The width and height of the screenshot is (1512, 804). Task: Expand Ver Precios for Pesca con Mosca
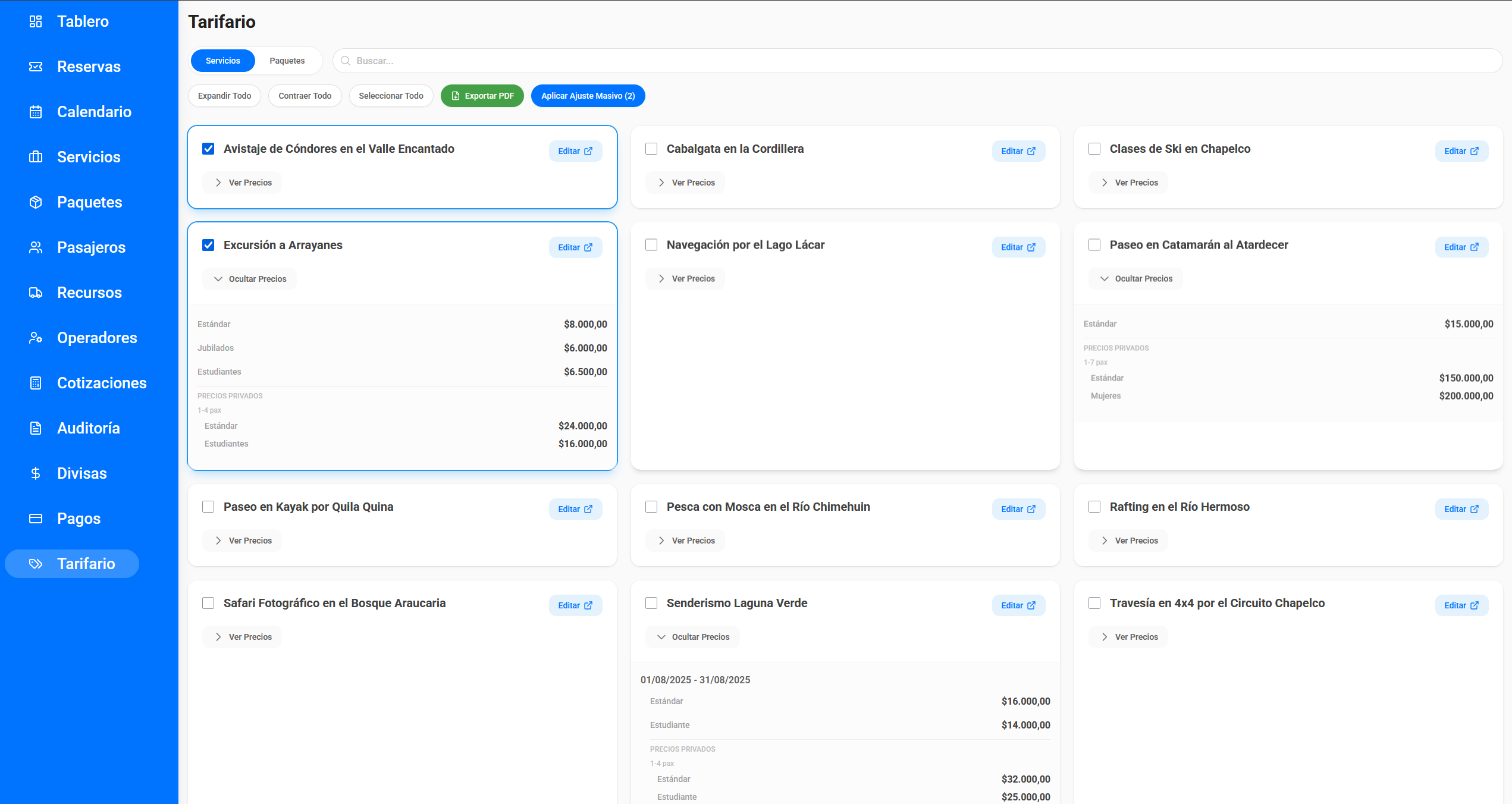pyautogui.click(x=685, y=541)
